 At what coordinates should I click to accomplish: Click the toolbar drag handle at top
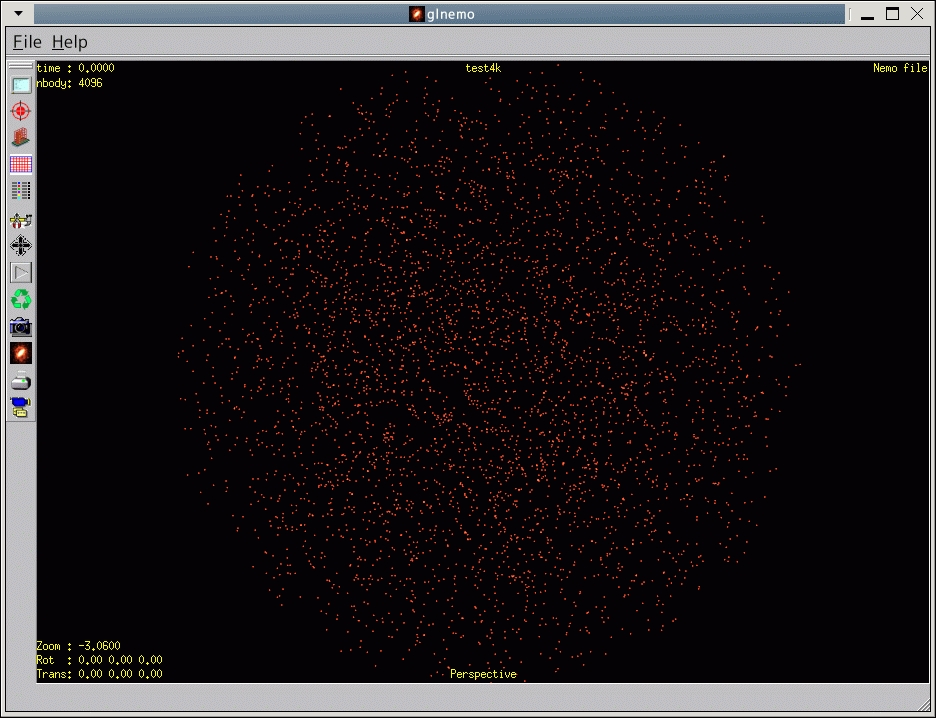(x=21, y=66)
